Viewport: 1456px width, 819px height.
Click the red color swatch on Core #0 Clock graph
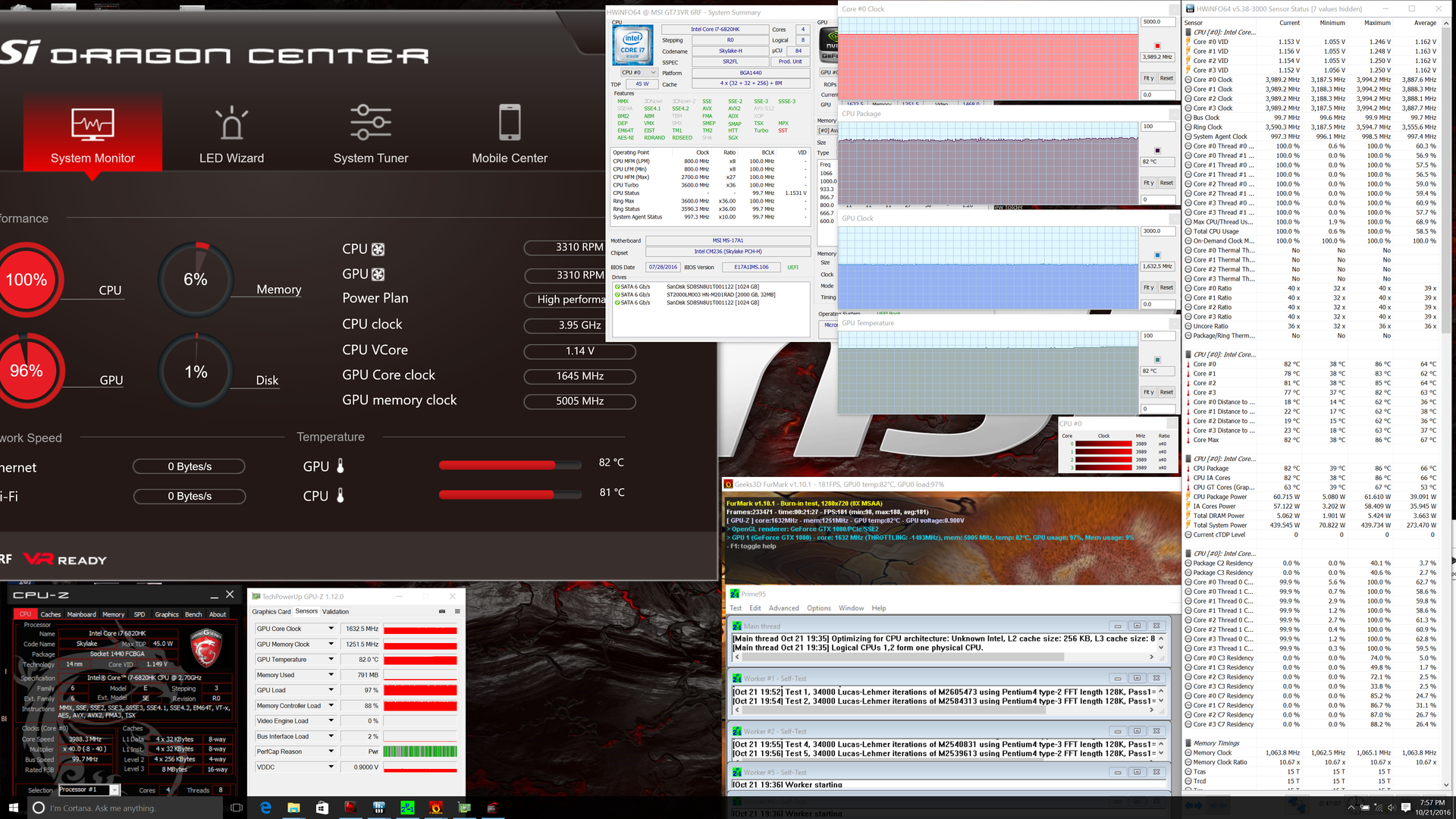(x=1157, y=46)
